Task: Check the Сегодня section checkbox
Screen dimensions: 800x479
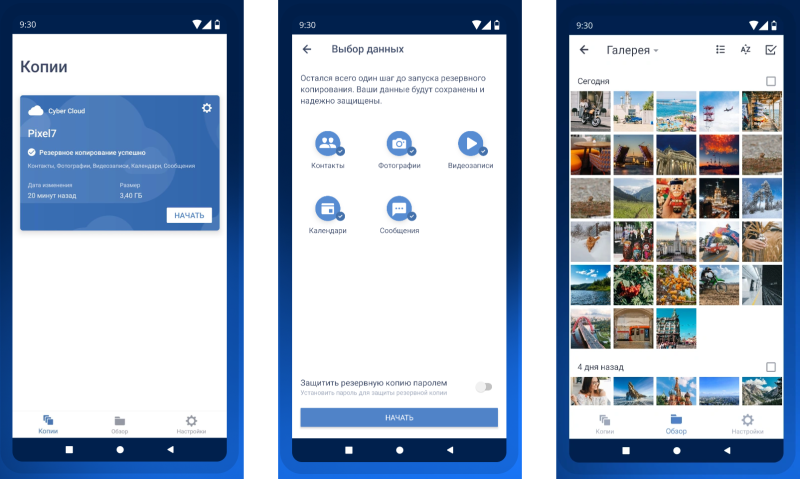Action: [x=770, y=81]
